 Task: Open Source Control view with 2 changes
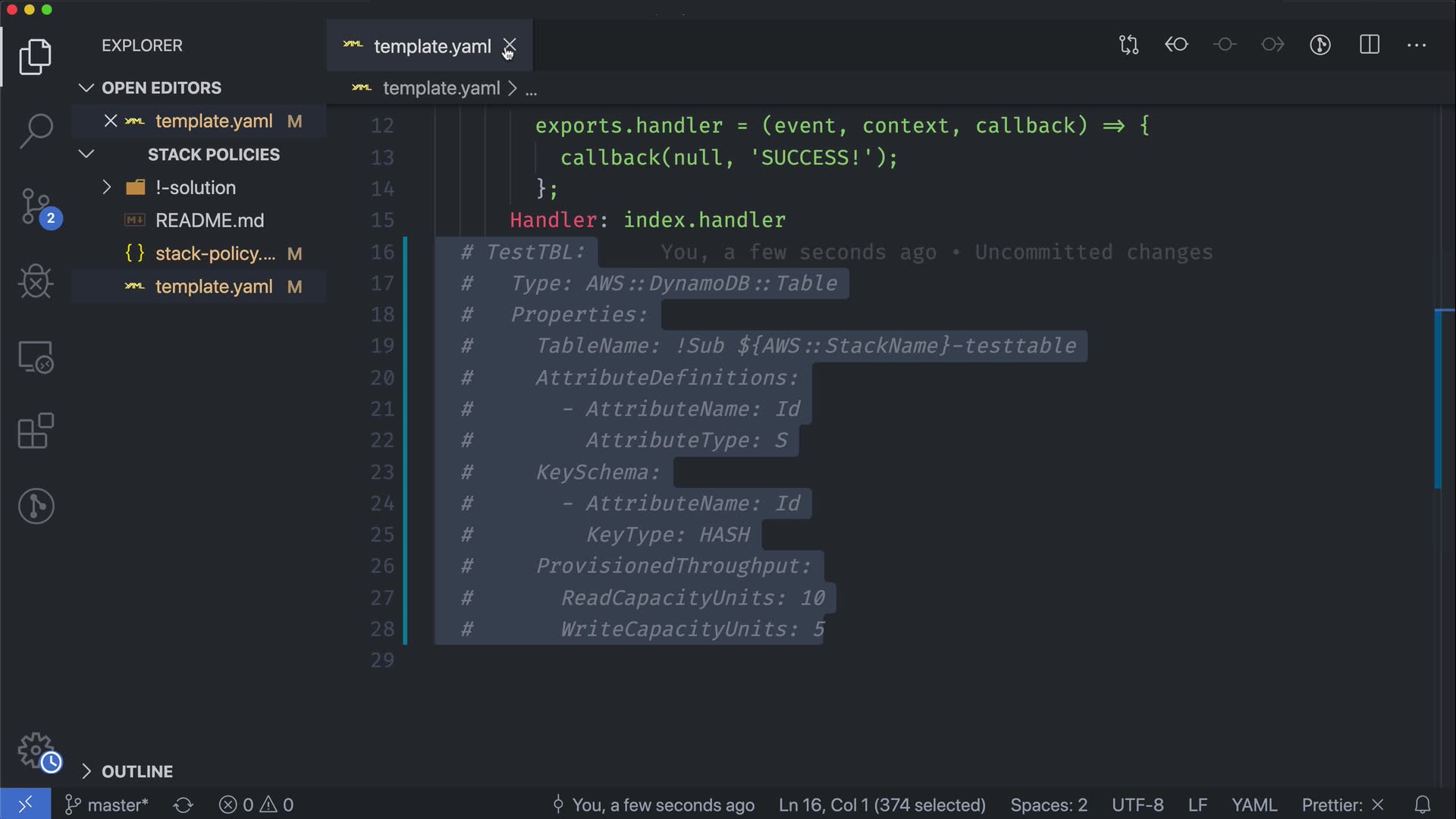click(36, 206)
